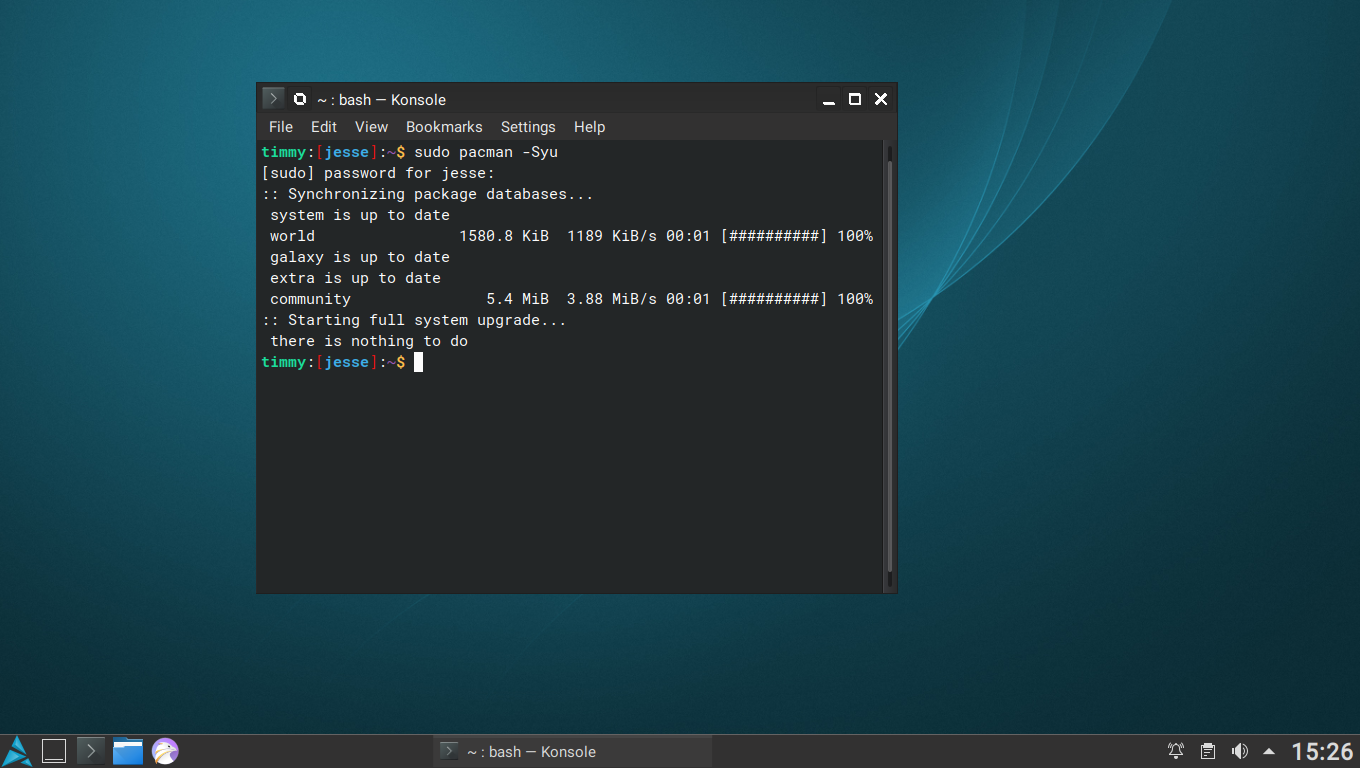Click the 'galaxy is up to date' line
The width and height of the screenshot is (1360, 768).
pos(360,257)
